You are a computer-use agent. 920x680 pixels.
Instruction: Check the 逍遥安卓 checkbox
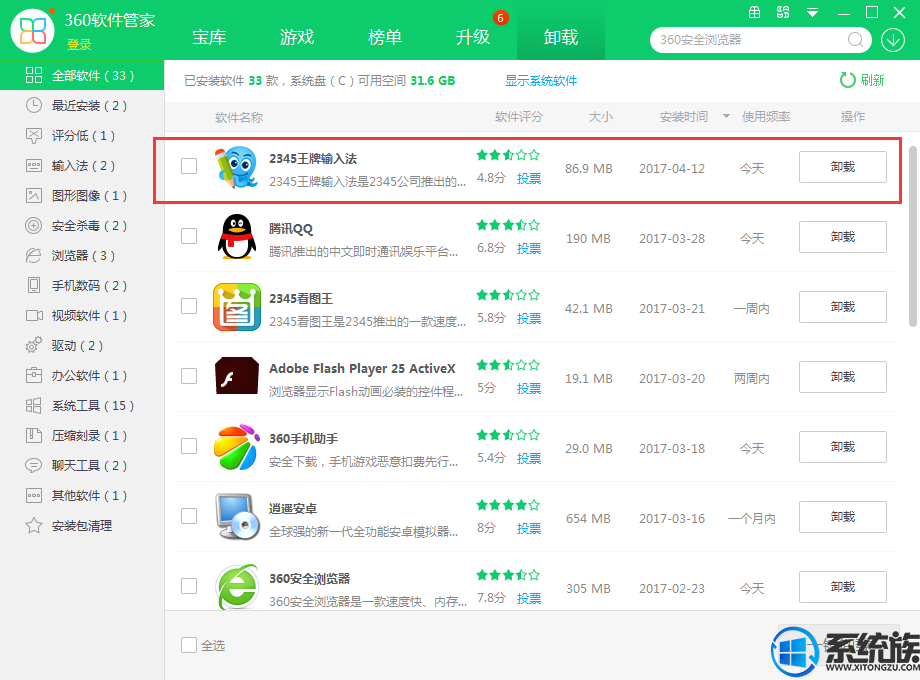[189, 516]
